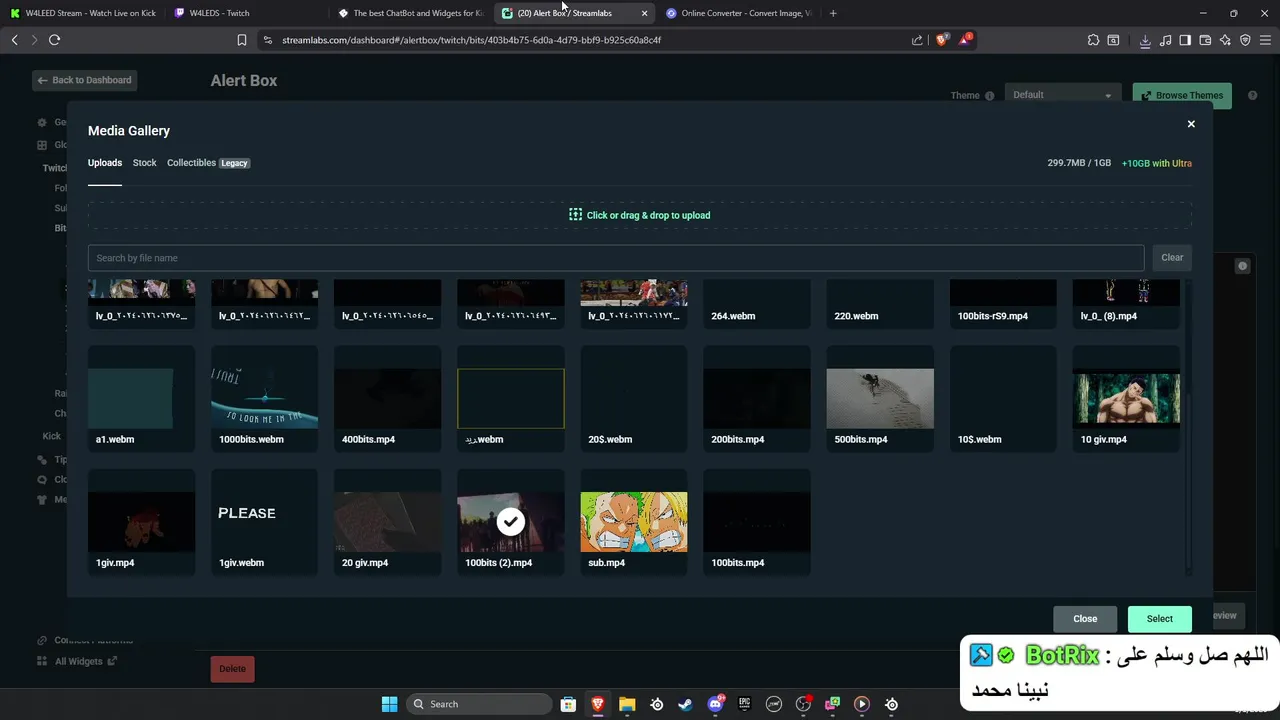Click the lv_0_ (8).mp4 file name
Image resolution: width=1280 pixels, height=720 pixels.
click(x=1109, y=316)
